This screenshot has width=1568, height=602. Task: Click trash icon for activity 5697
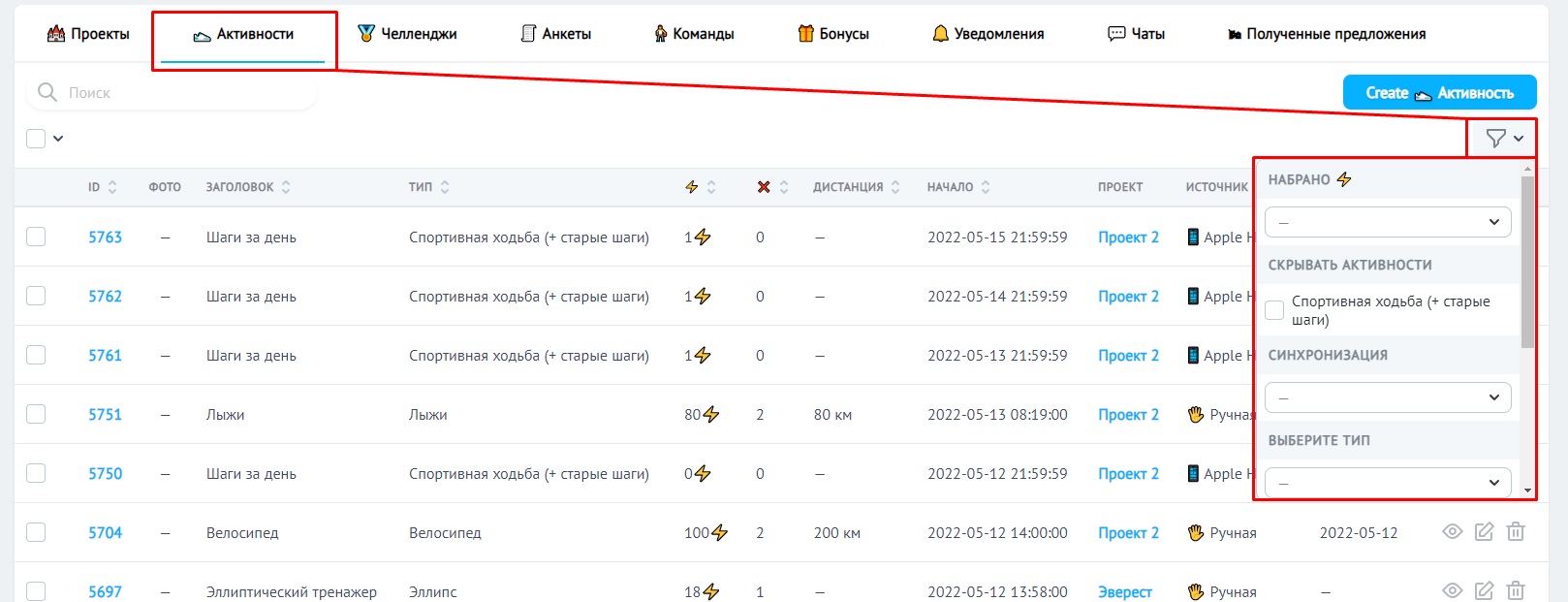click(1516, 591)
